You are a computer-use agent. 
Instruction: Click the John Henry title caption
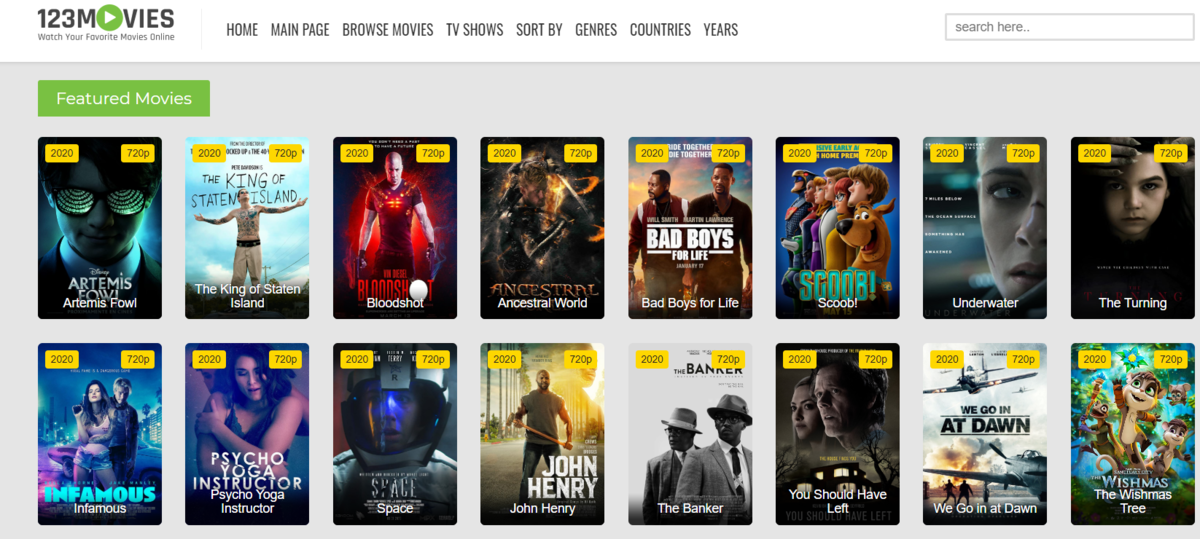click(542, 508)
